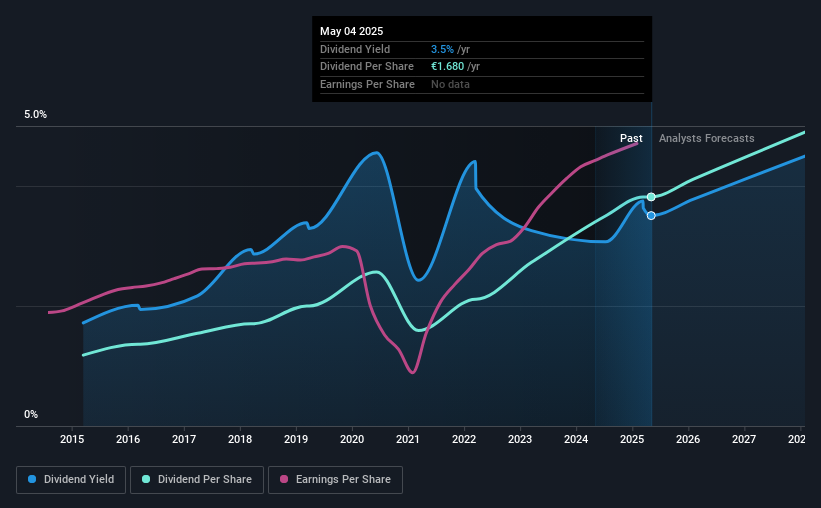Click the tooltip Dividend Per Share row label
821x508 pixels.
pos(367,67)
